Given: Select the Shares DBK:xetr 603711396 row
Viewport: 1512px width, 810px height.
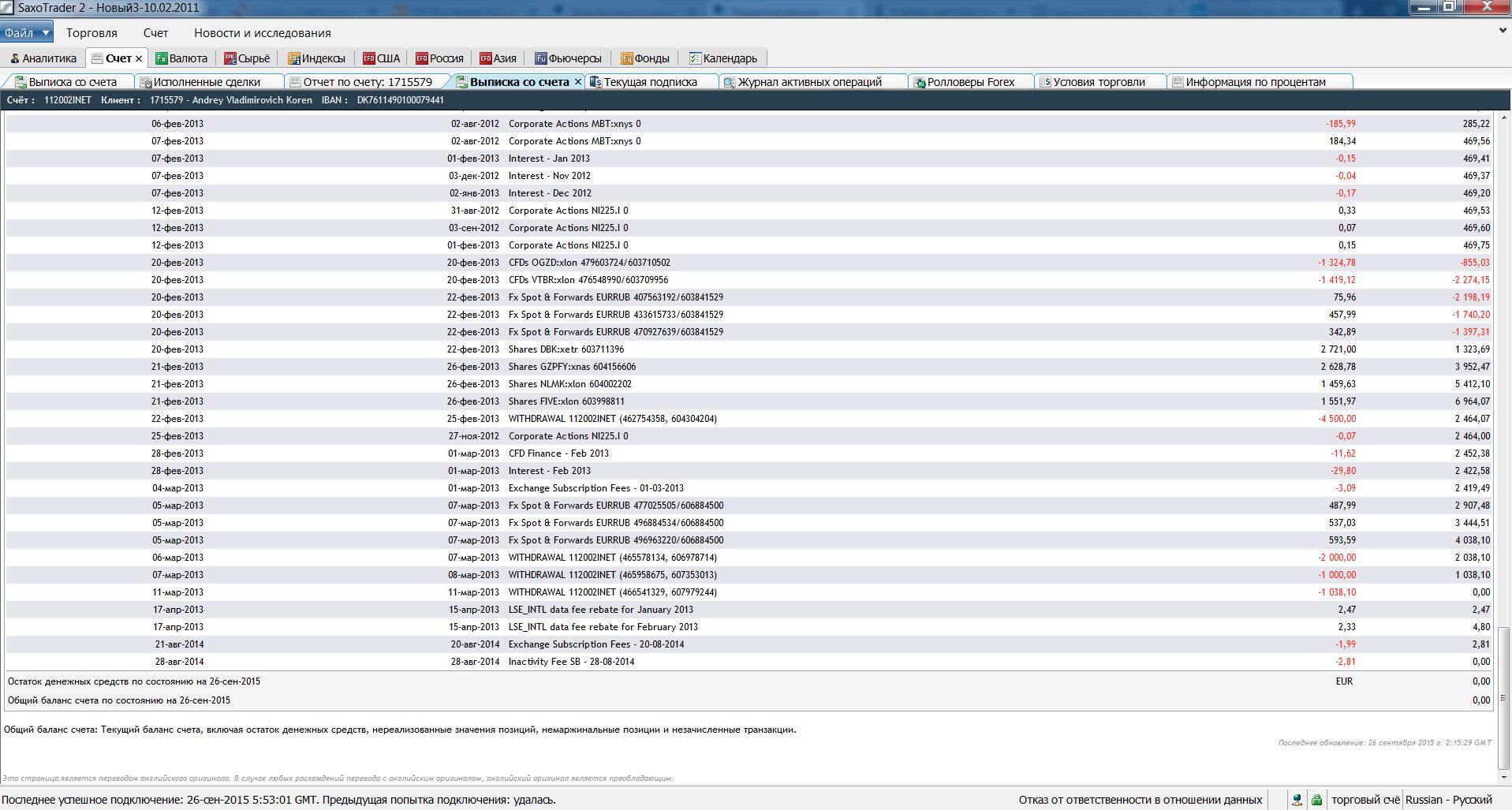Looking at the screenshot, I should click(749, 349).
